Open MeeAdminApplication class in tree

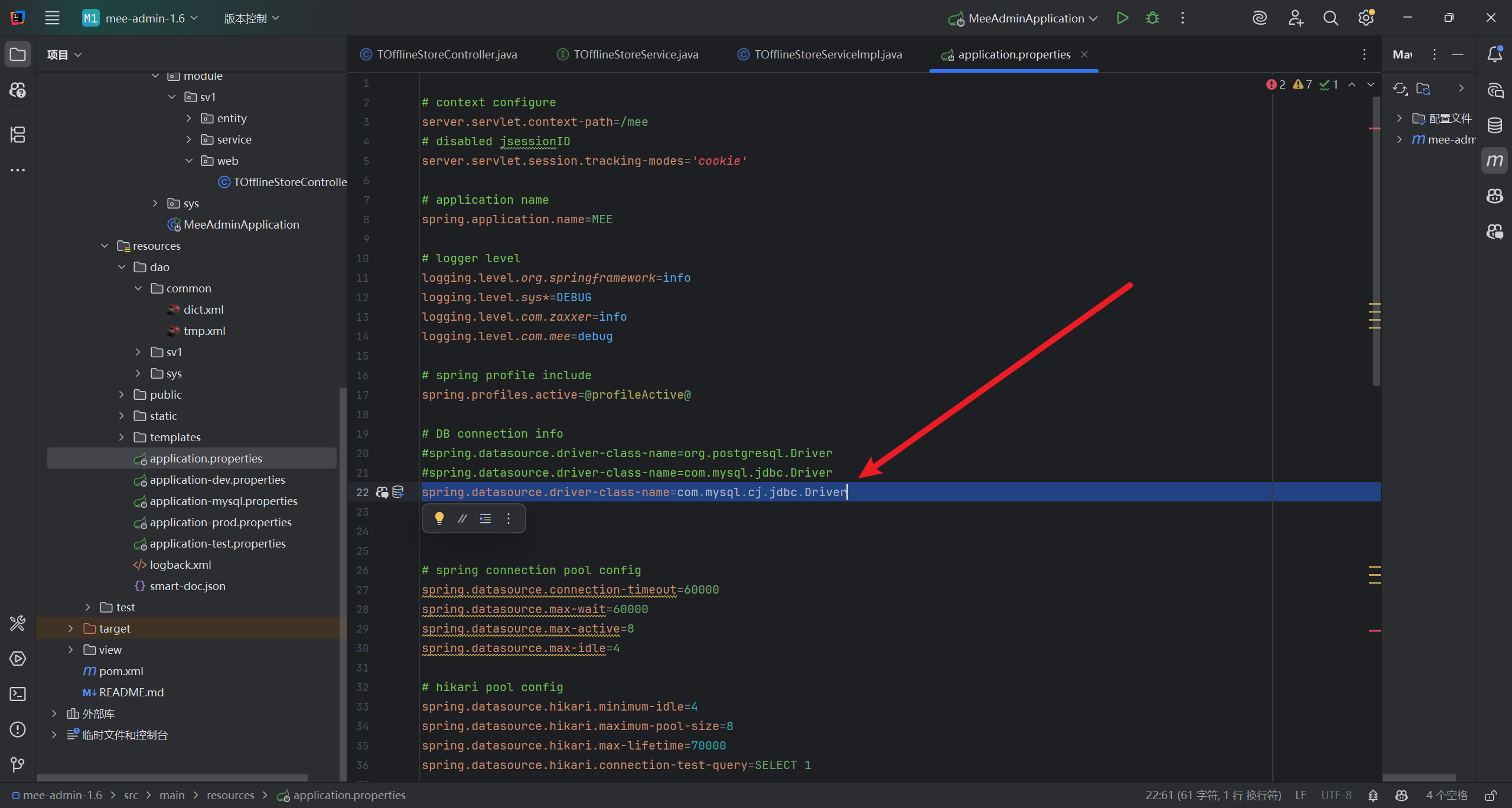click(x=241, y=224)
